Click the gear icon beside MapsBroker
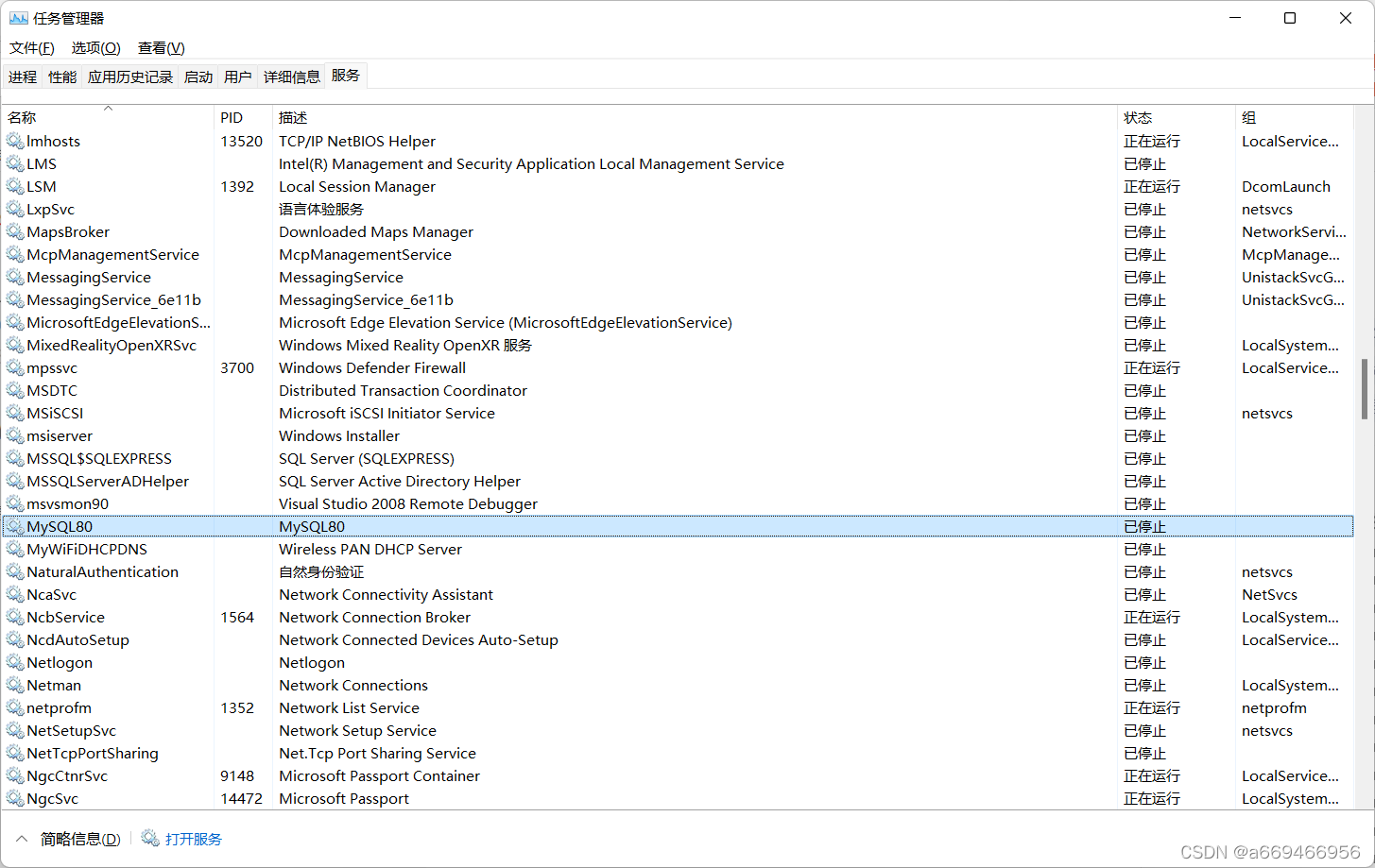 [x=15, y=232]
